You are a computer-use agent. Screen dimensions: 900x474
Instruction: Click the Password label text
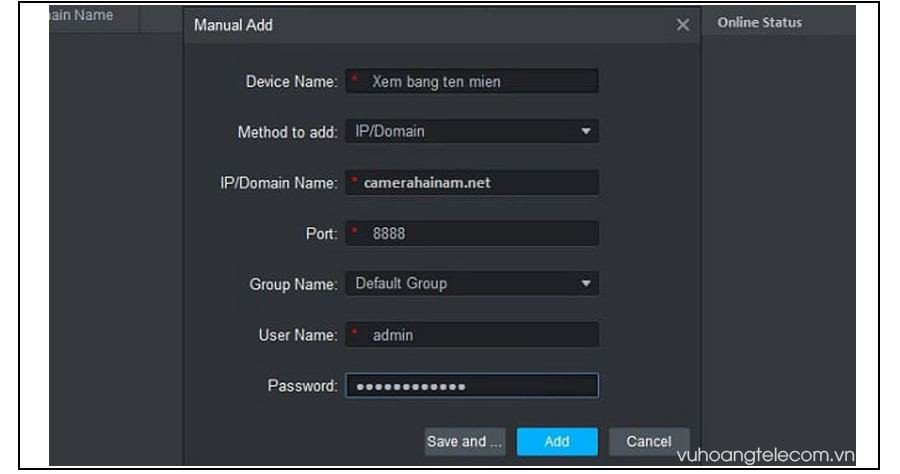coord(302,386)
